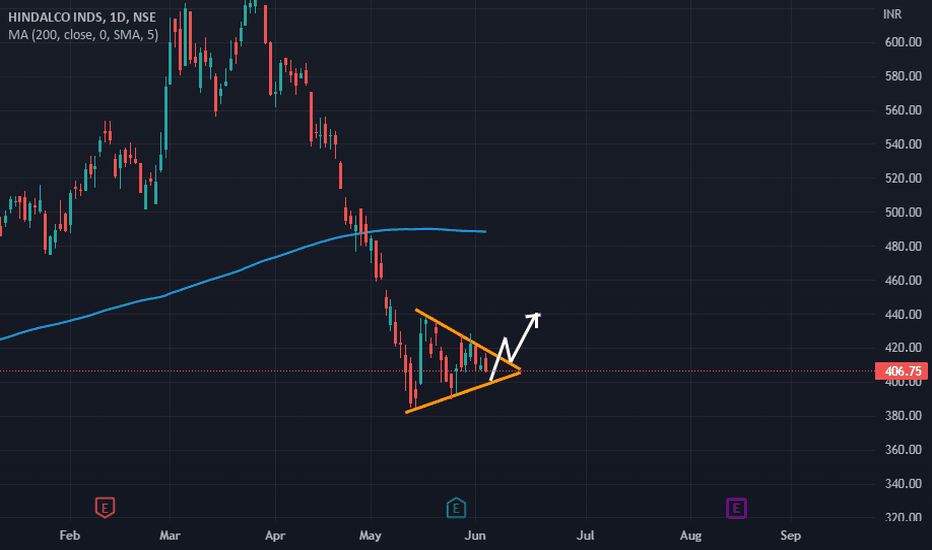Click the 580.00 price axis label
The width and height of the screenshot is (932, 550).
[x=903, y=76]
